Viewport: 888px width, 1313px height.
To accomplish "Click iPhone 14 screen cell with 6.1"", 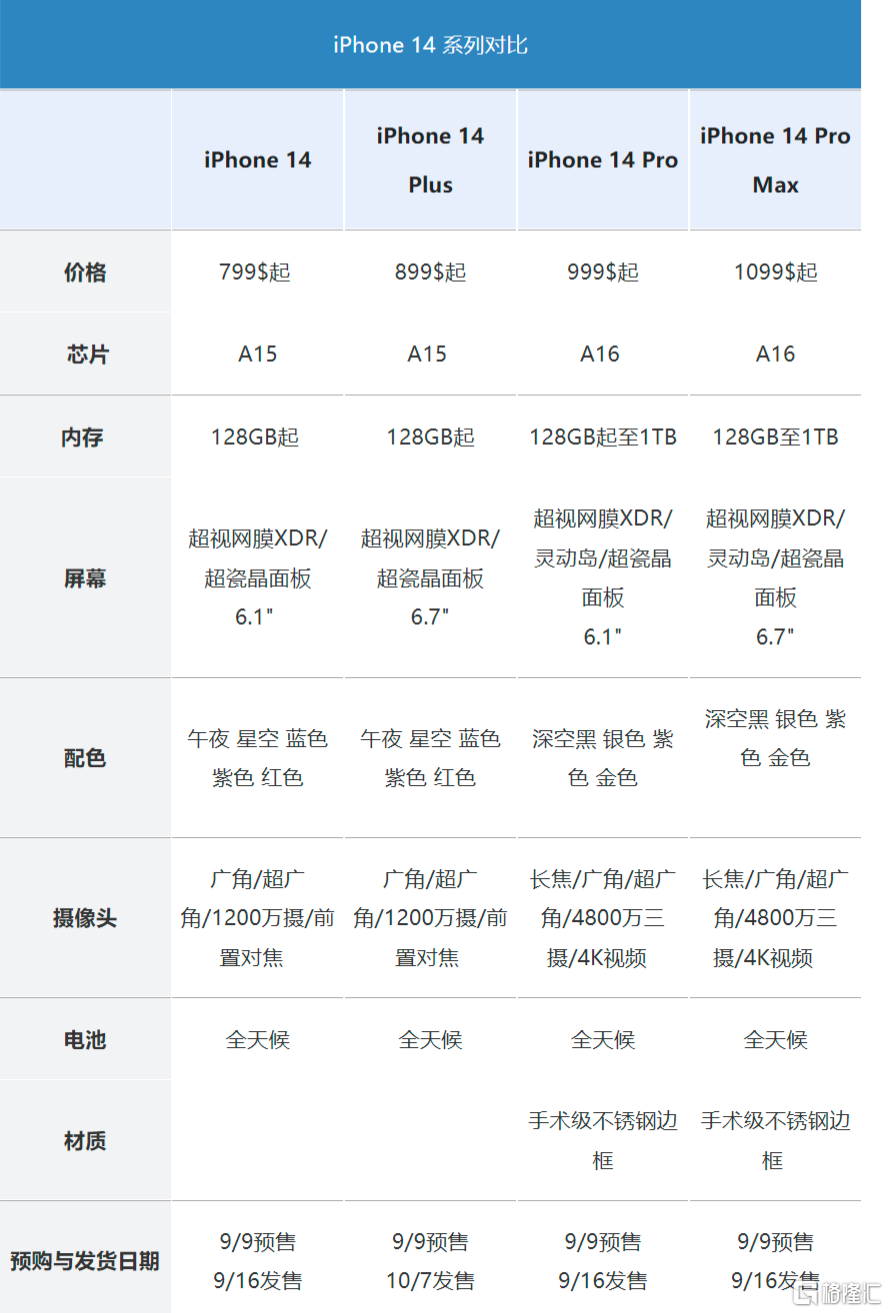I will (x=258, y=578).
